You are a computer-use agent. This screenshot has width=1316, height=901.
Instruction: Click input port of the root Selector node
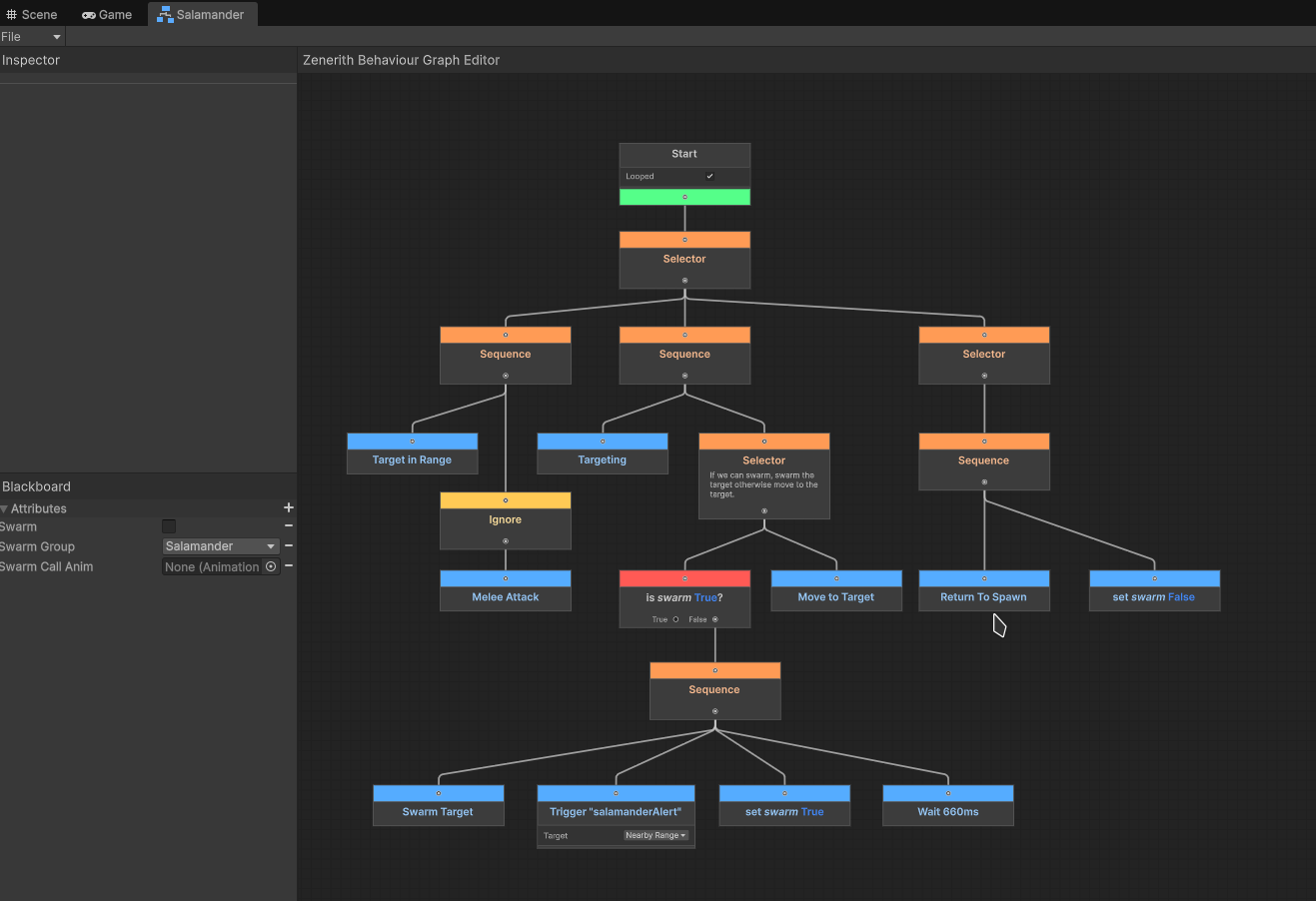(684, 240)
